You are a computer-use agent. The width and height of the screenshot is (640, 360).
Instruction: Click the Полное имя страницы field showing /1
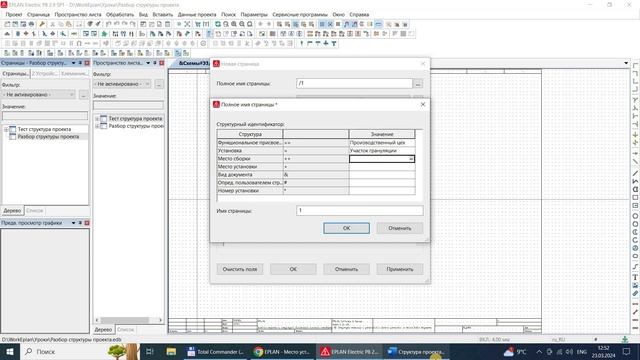(354, 83)
